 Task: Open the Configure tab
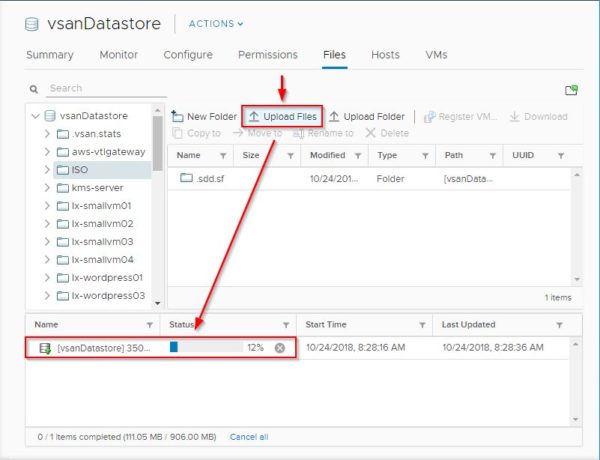click(x=188, y=55)
